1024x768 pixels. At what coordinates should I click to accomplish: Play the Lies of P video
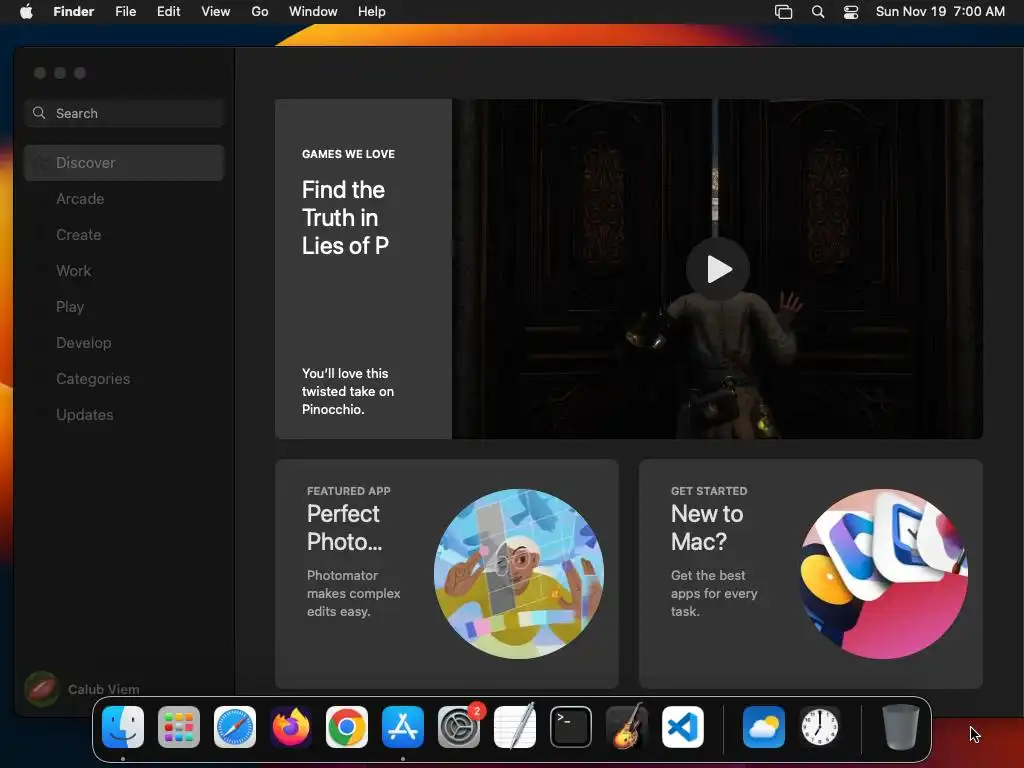point(718,269)
